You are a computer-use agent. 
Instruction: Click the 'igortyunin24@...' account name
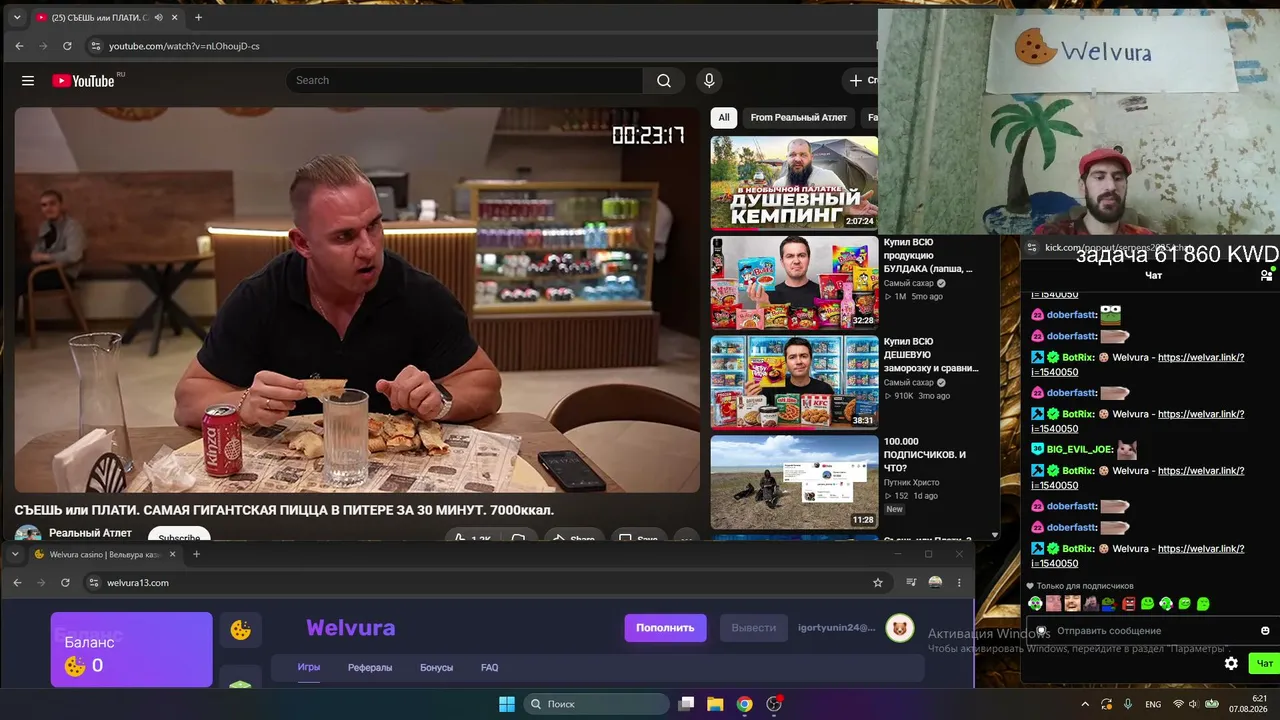(x=837, y=628)
